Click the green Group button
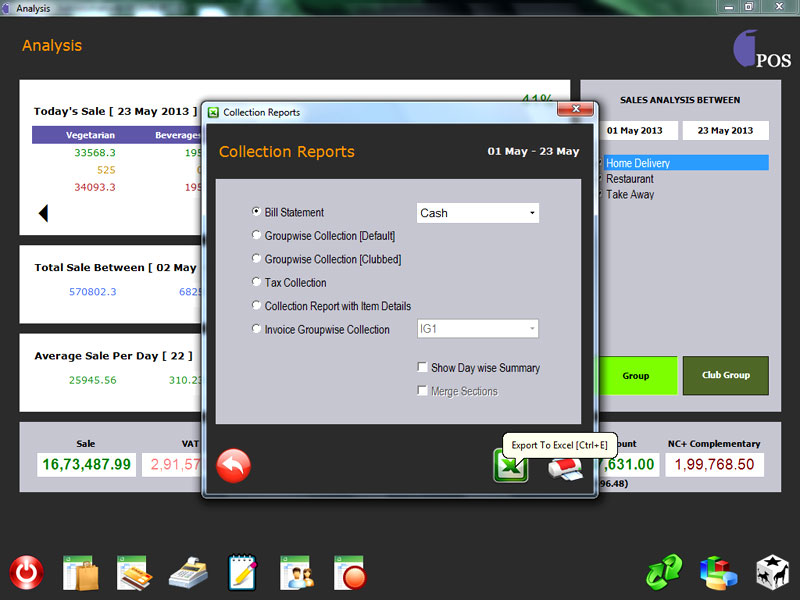The width and height of the screenshot is (800, 600). pos(635,376)
